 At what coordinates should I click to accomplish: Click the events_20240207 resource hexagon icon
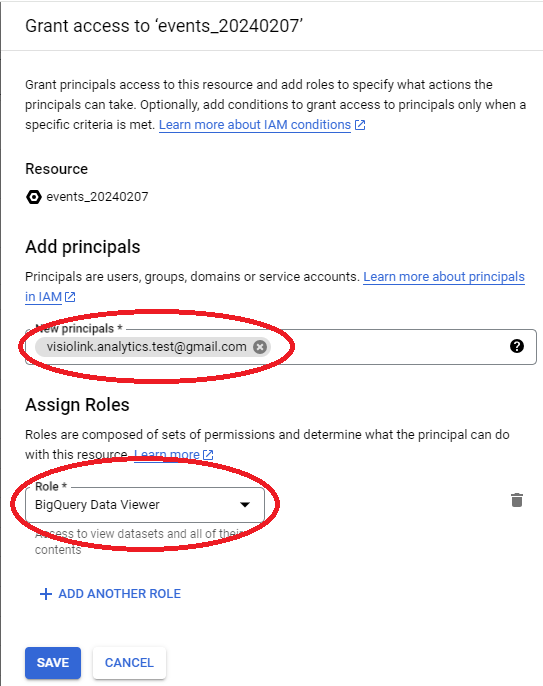click(x=34, y=197)
